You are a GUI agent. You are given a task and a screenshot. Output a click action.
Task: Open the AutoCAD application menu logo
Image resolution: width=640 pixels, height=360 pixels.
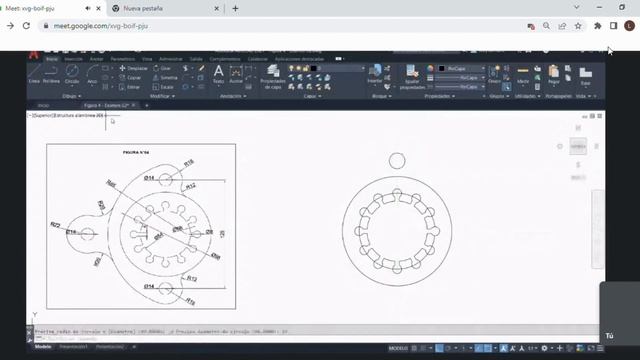tap(34, 55)
